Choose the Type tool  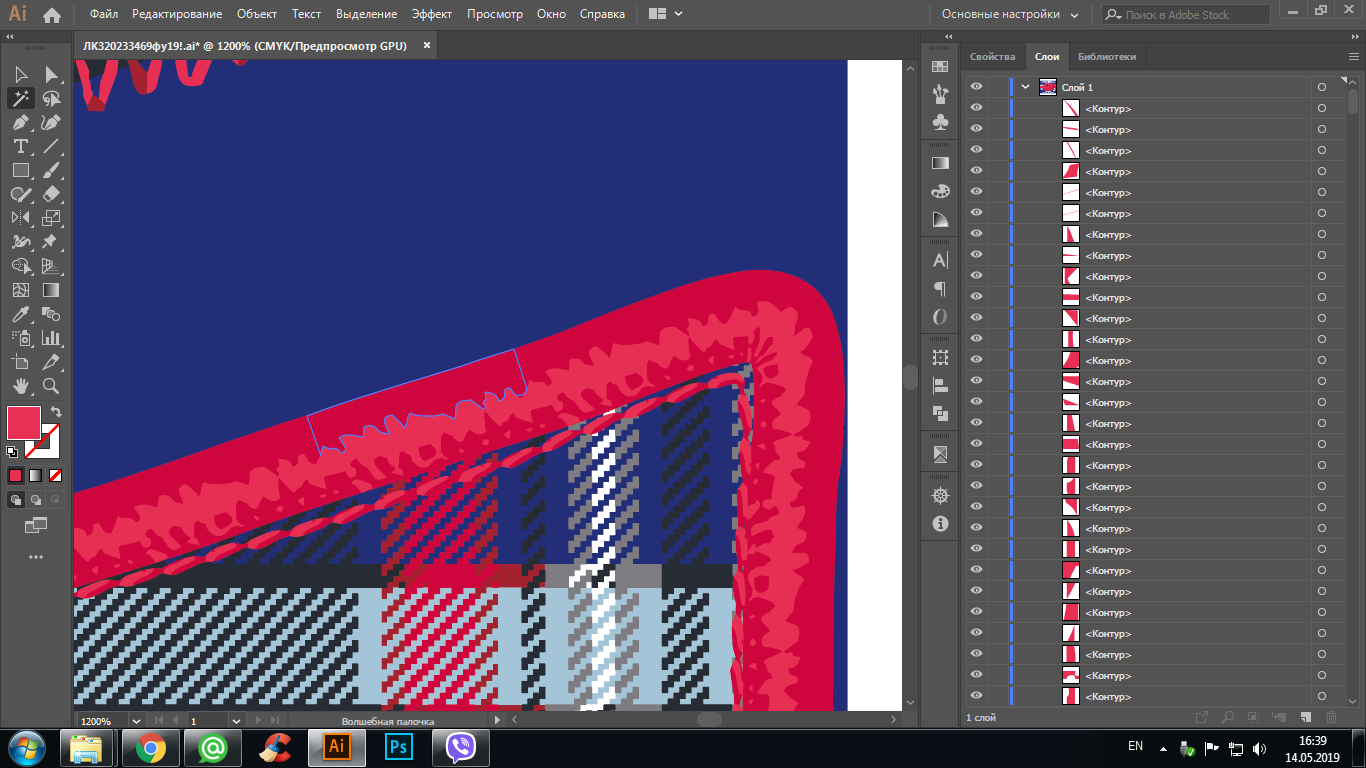tap(21, 147)
